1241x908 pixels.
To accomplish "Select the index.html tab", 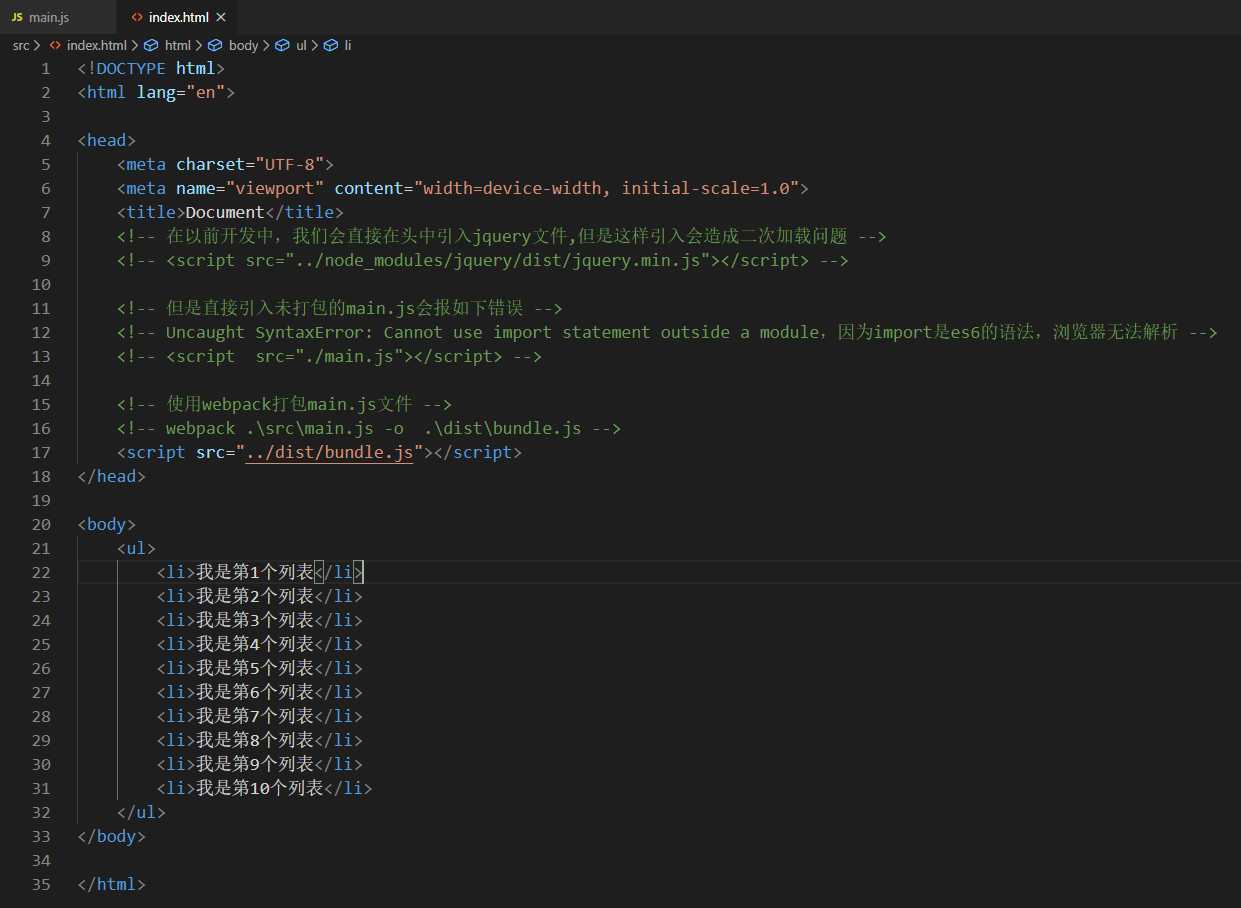I will pyautogui.click(x=177, y=17).
